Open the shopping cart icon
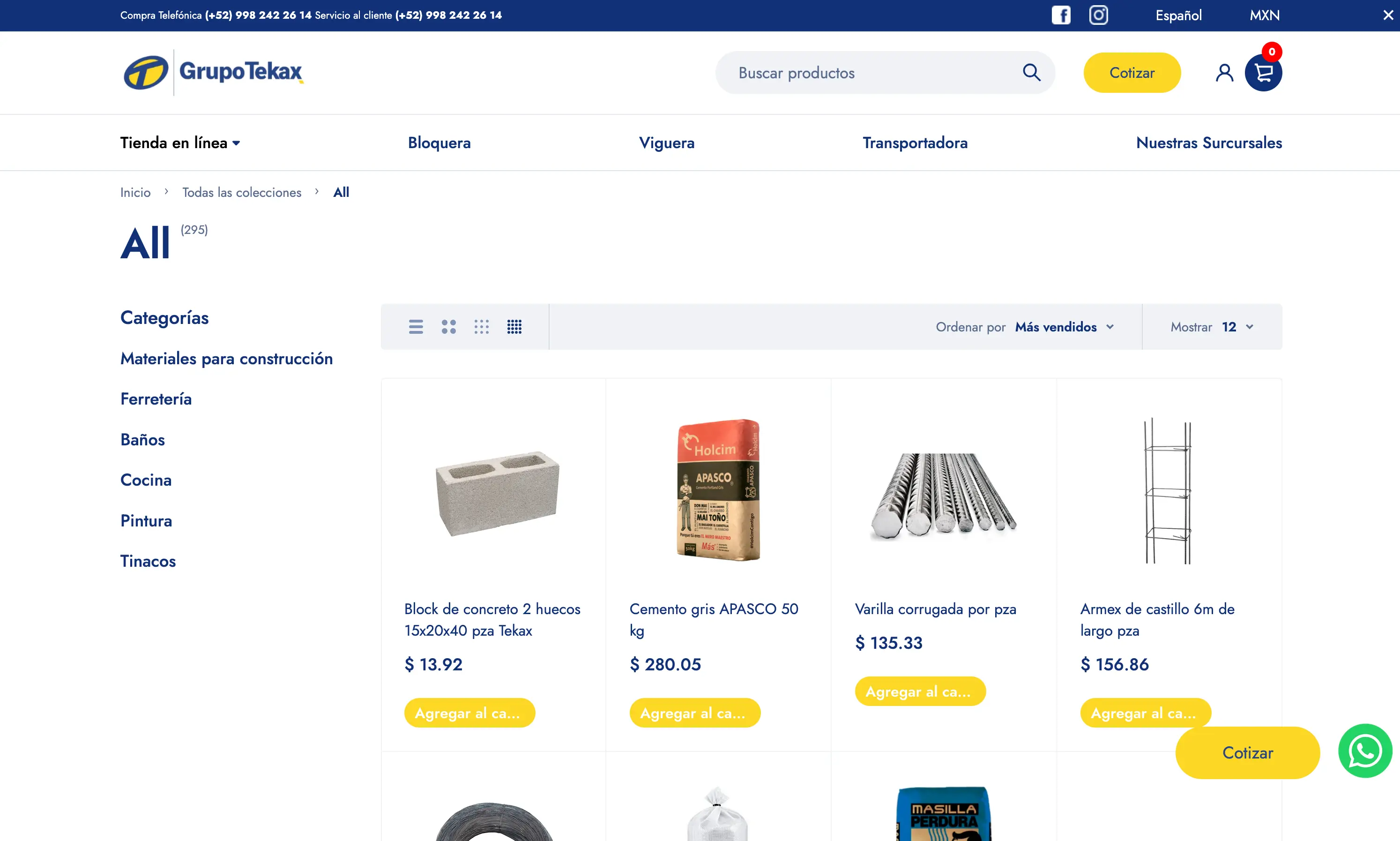 pyautogui.click(x=1263, y=73)
